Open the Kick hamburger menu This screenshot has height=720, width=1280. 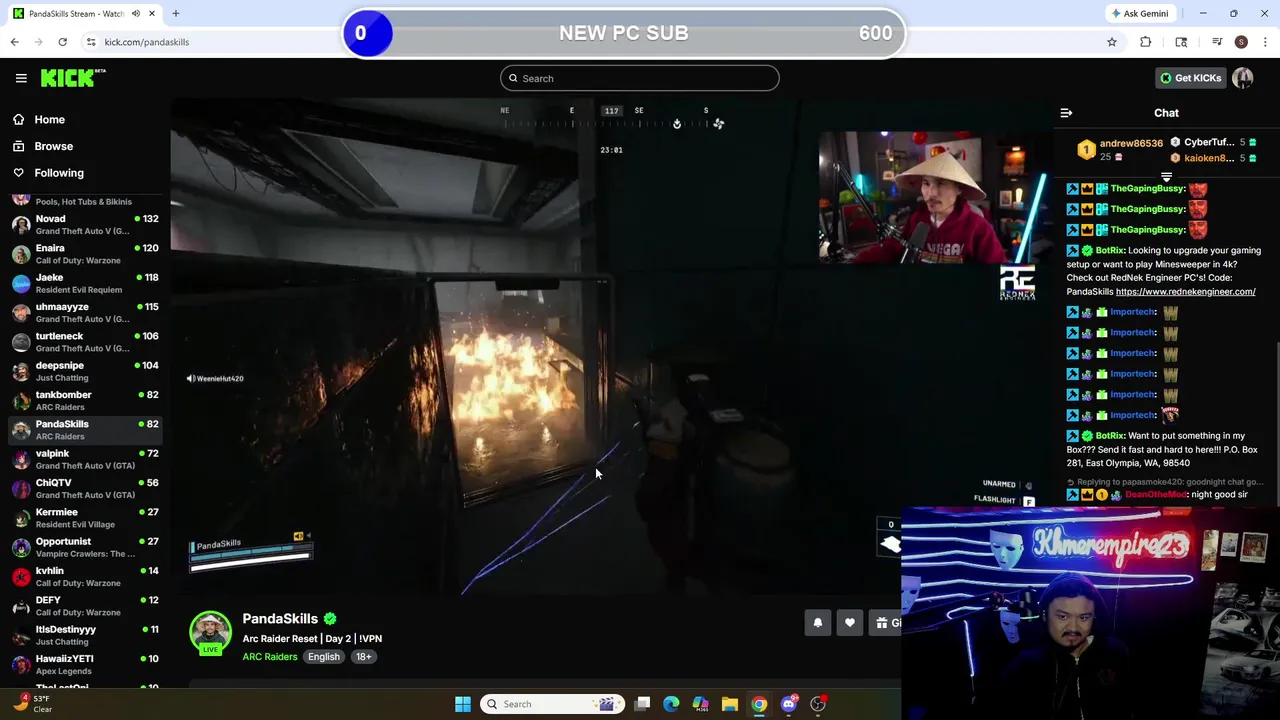pos(21,78)
